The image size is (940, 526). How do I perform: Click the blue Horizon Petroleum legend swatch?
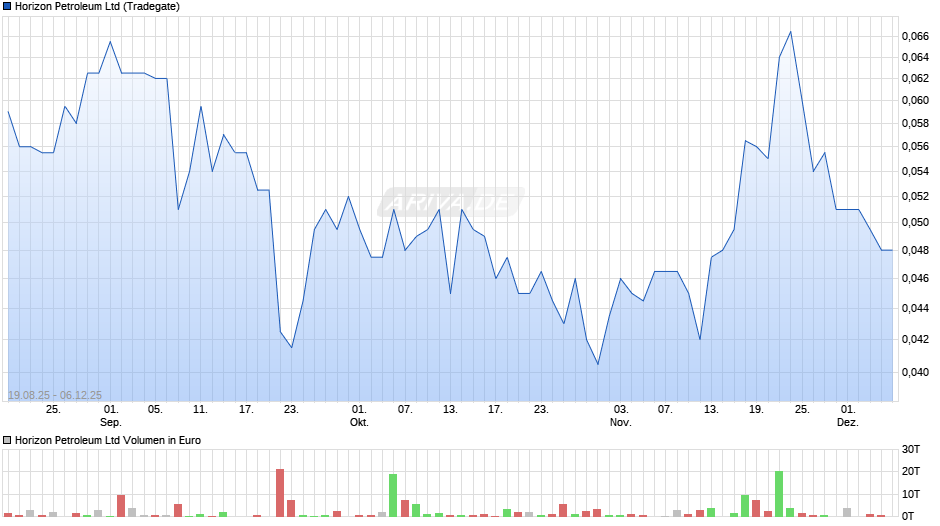tap(7, 7)
